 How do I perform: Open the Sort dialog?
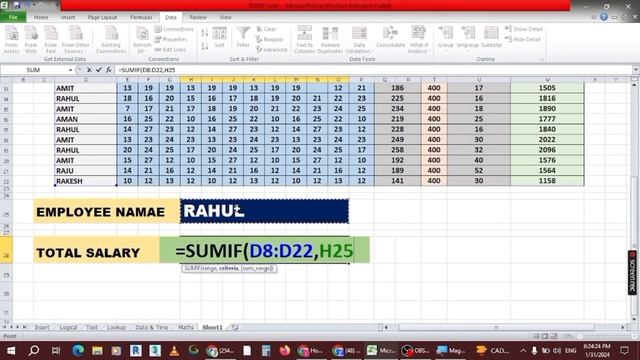tap(219, 38)
